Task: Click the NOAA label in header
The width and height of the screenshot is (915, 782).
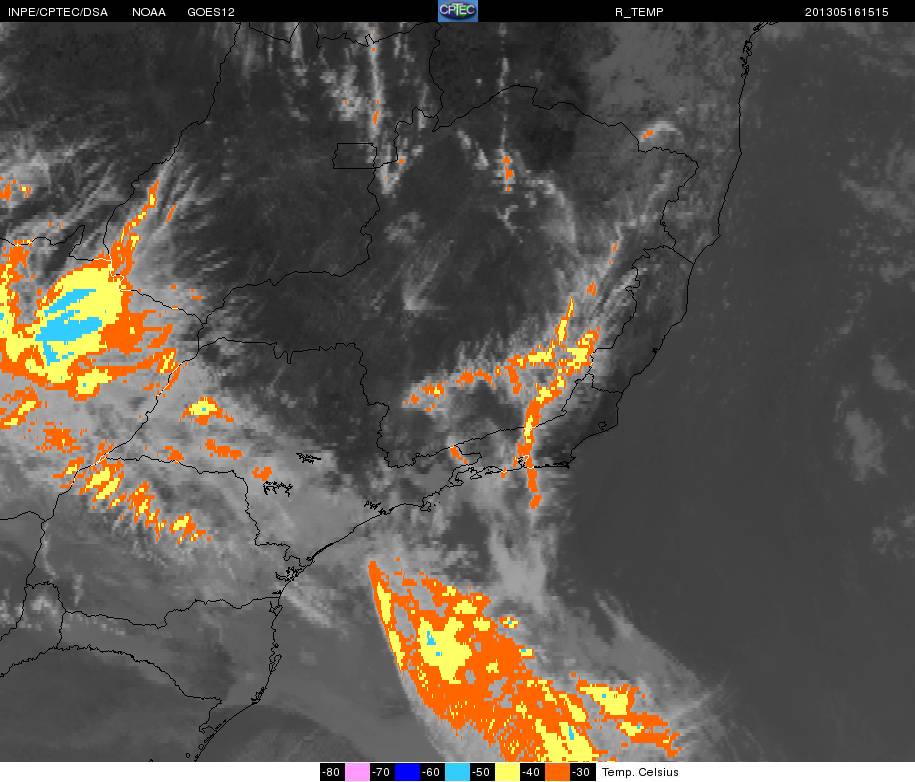Action: tap(149, 12)
